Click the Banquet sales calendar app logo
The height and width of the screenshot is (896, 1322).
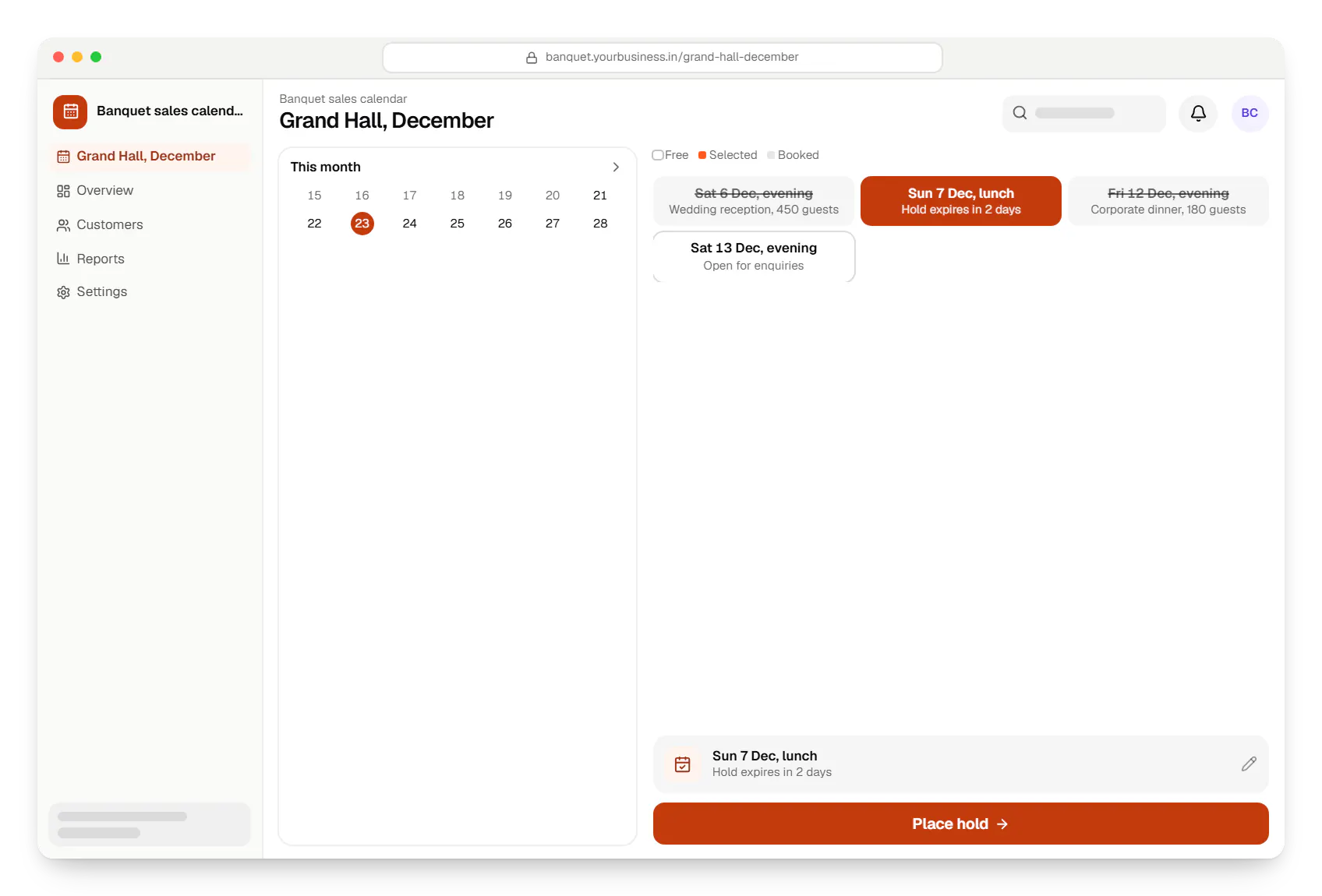click(x=70, y=111)
